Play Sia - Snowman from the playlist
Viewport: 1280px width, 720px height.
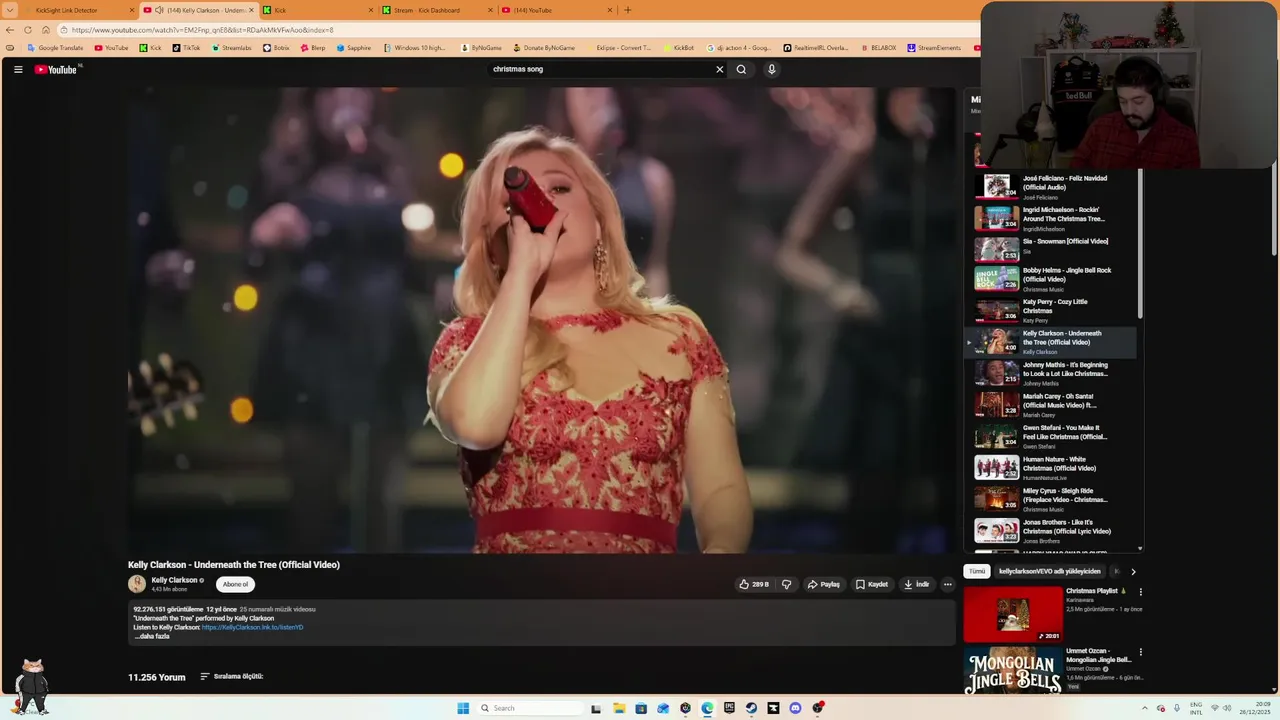1050,248
